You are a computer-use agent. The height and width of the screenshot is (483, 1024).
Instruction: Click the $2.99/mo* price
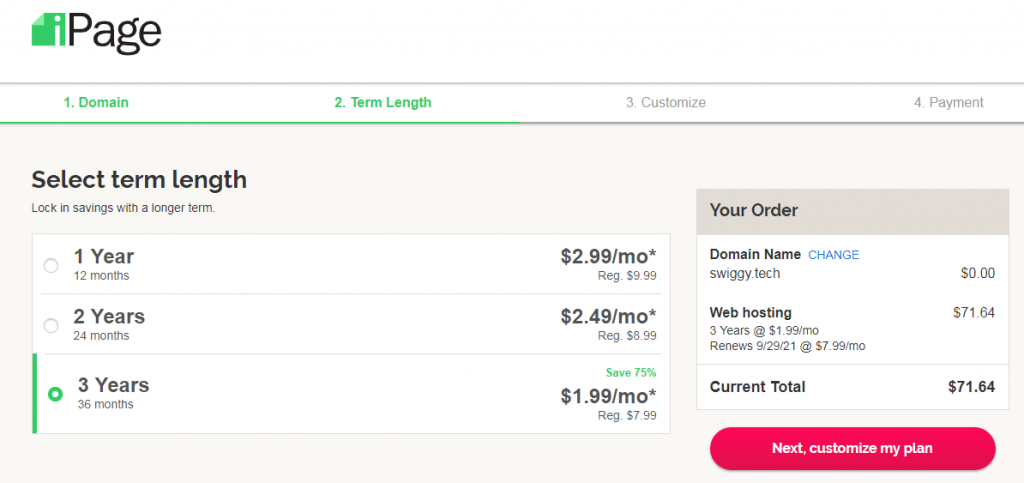pos(608,257)
